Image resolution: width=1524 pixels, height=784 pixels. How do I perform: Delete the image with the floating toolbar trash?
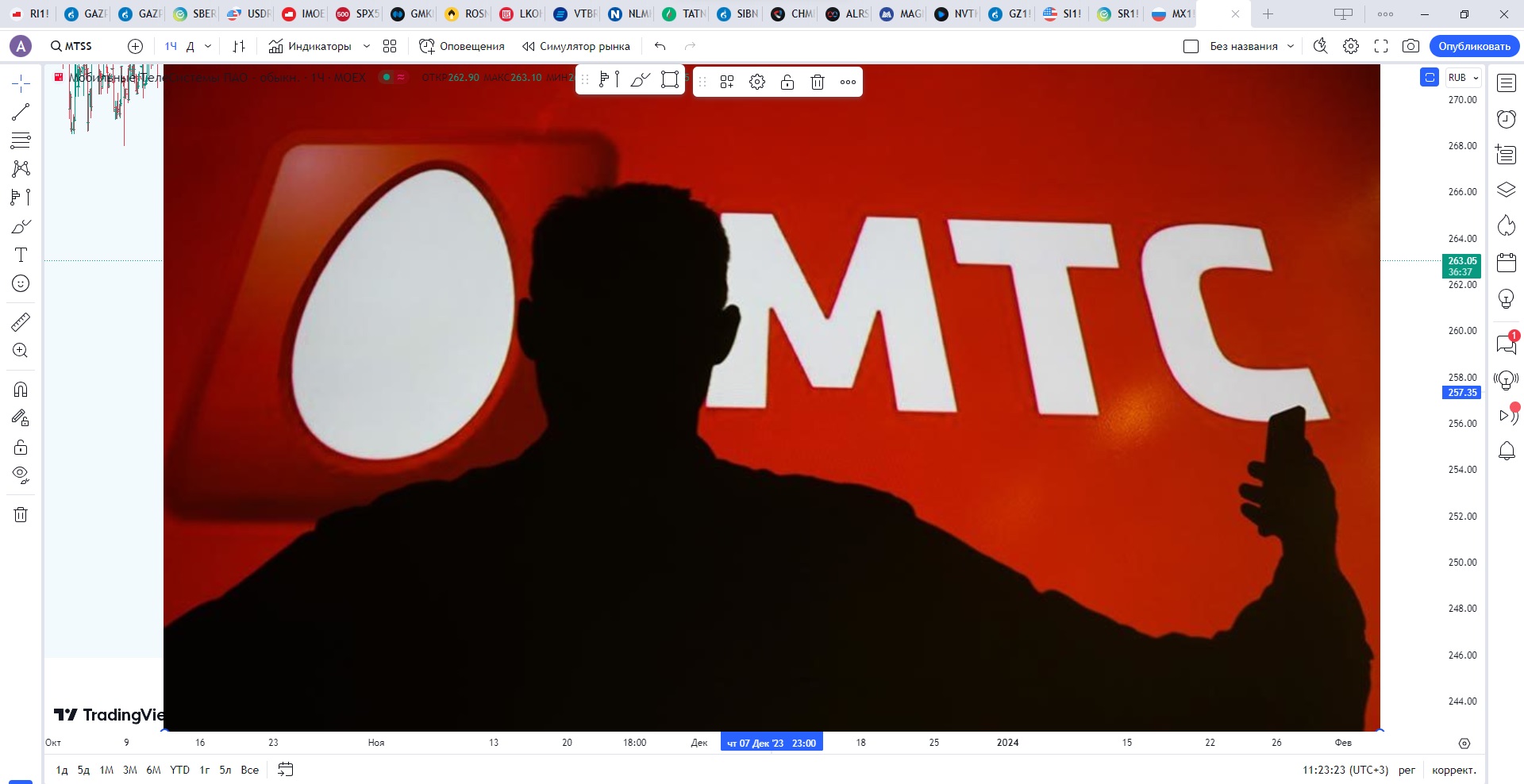(x=818, y=82)
